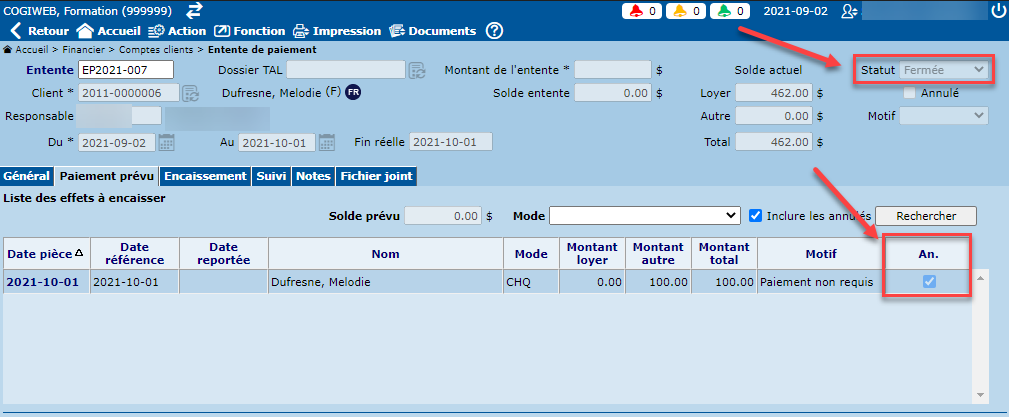The image size is (1009, 417).
Task: Toggle the An. checkbox in payment row
Action: point(929,283)
